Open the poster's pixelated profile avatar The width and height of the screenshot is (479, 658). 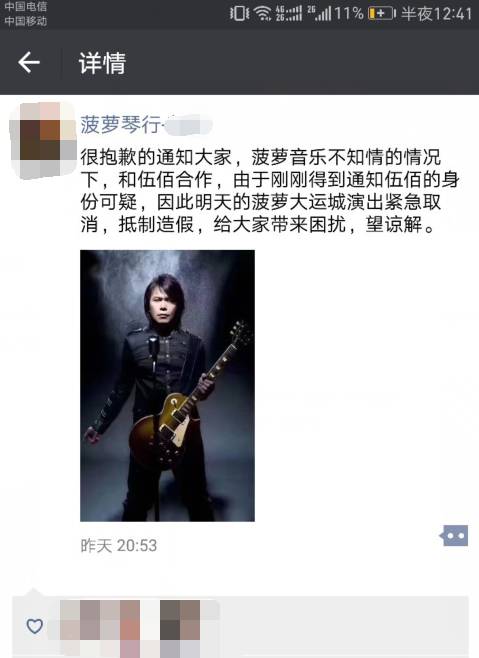43,140
